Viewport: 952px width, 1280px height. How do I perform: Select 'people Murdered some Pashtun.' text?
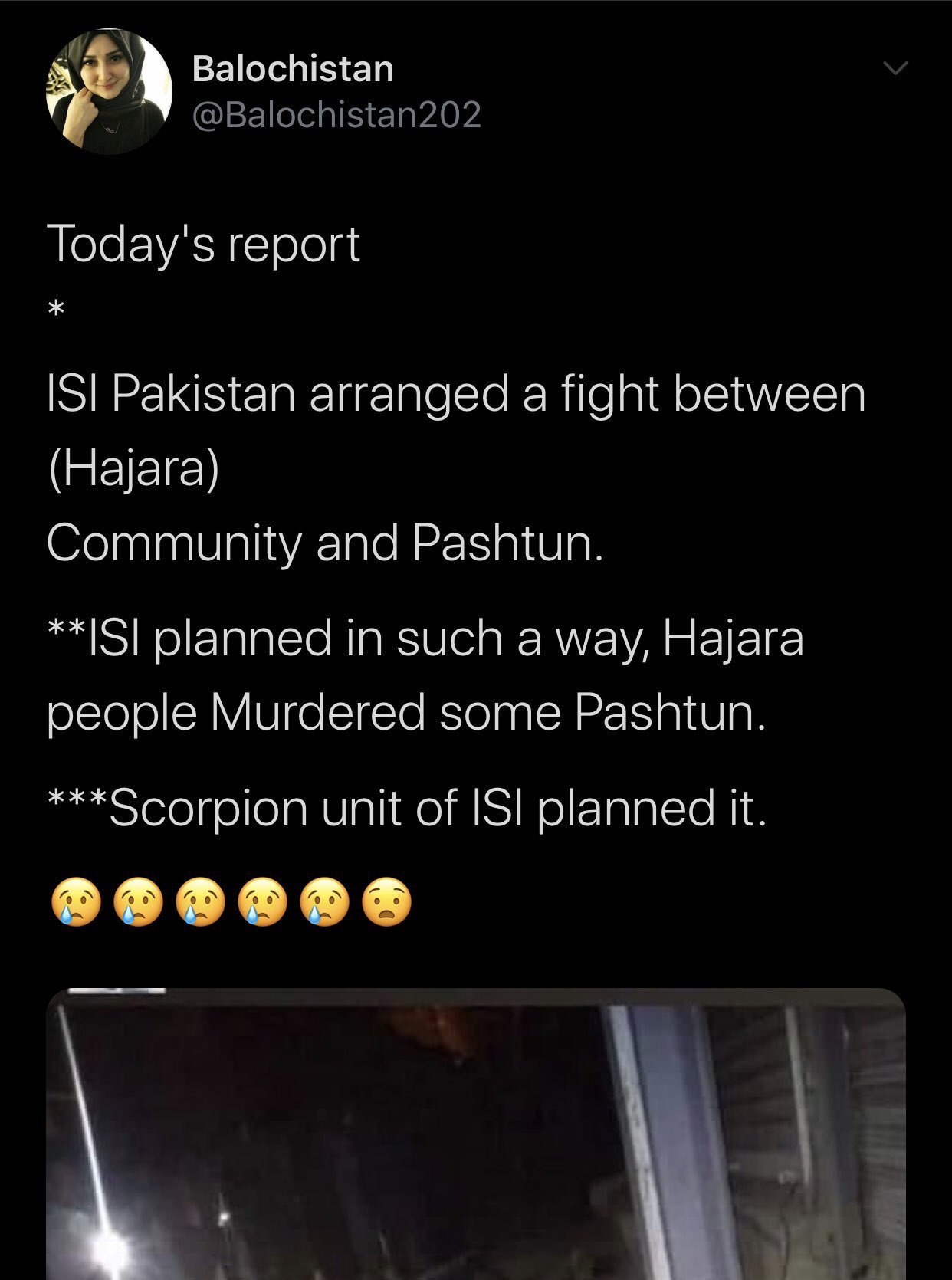406,713
